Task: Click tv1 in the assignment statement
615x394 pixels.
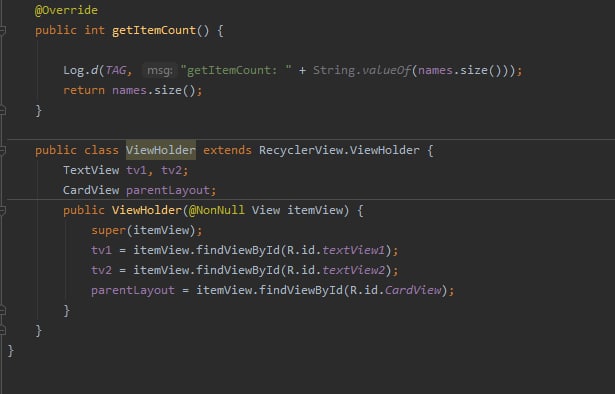Action: click(101, 250)
